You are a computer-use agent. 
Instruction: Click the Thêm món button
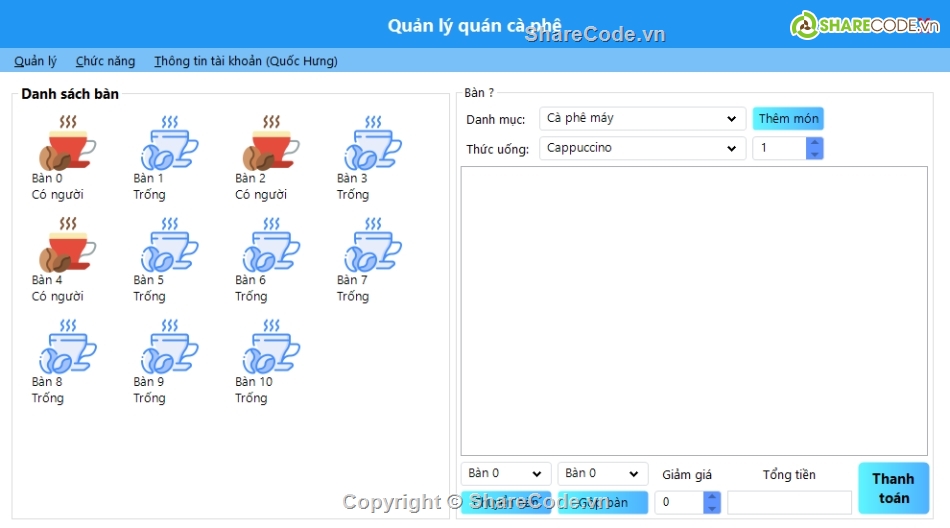[788, 119]
